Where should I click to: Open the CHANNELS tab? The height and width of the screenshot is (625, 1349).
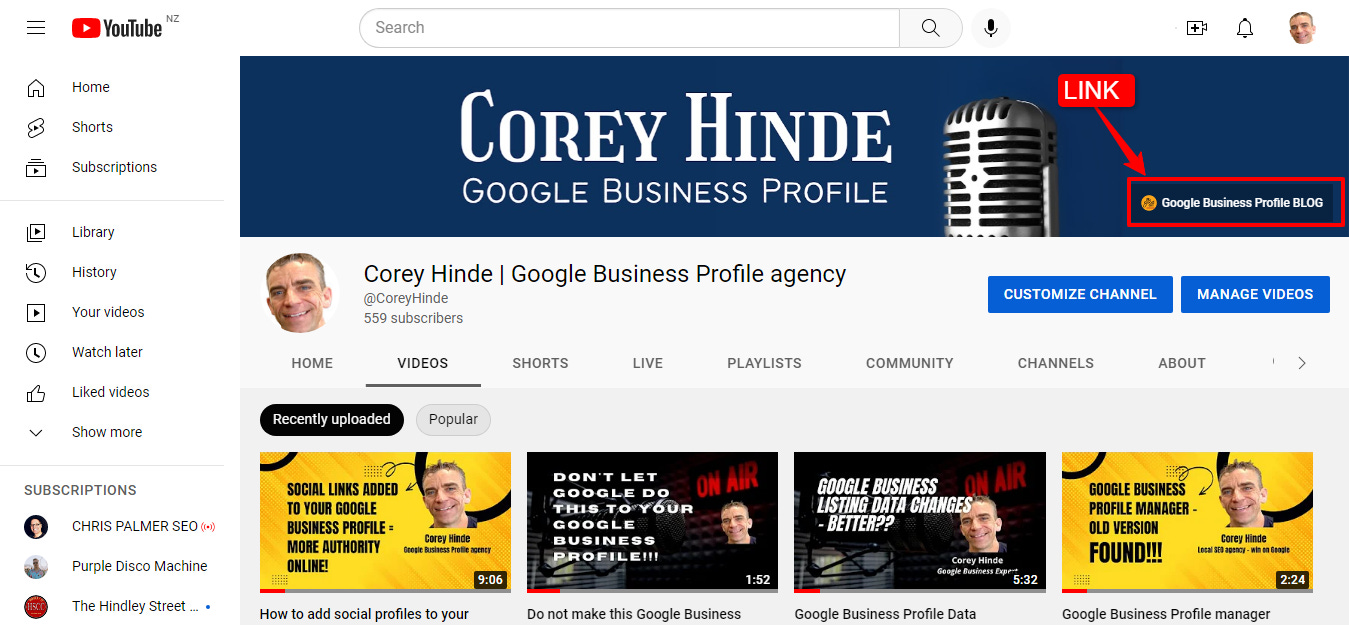[1056, 363]
